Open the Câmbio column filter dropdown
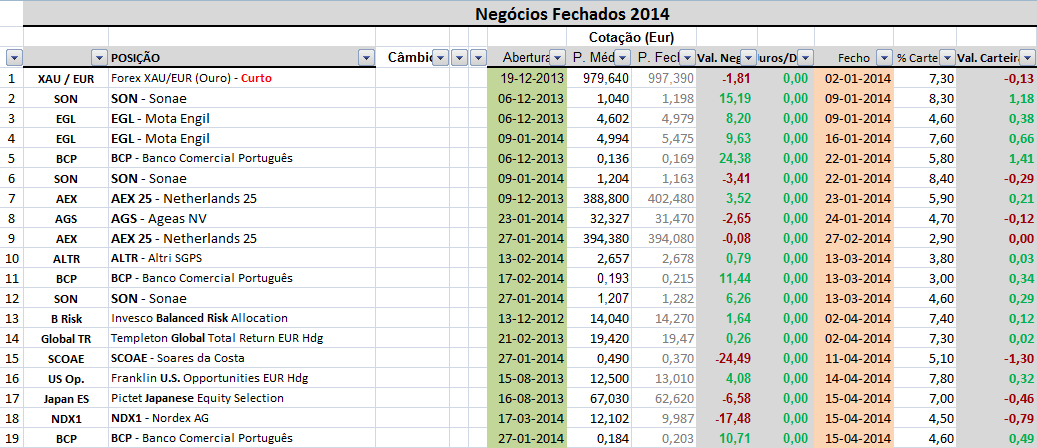The image size is (1037, 448). pyautogui.click(x=442, y=58)
